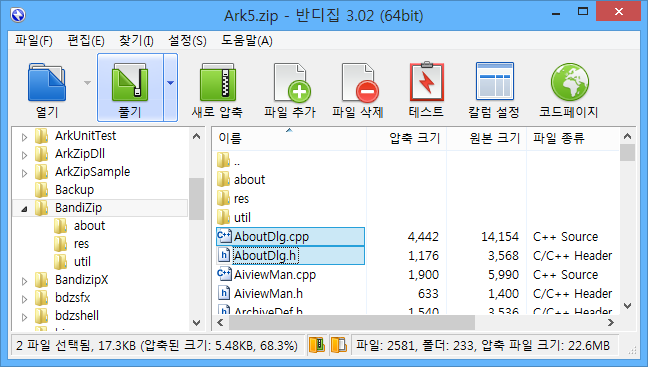The width and height of the screenshot is (648, 367).
Task: Click the 14,154 original size value
Action: (x=500, y=236)
